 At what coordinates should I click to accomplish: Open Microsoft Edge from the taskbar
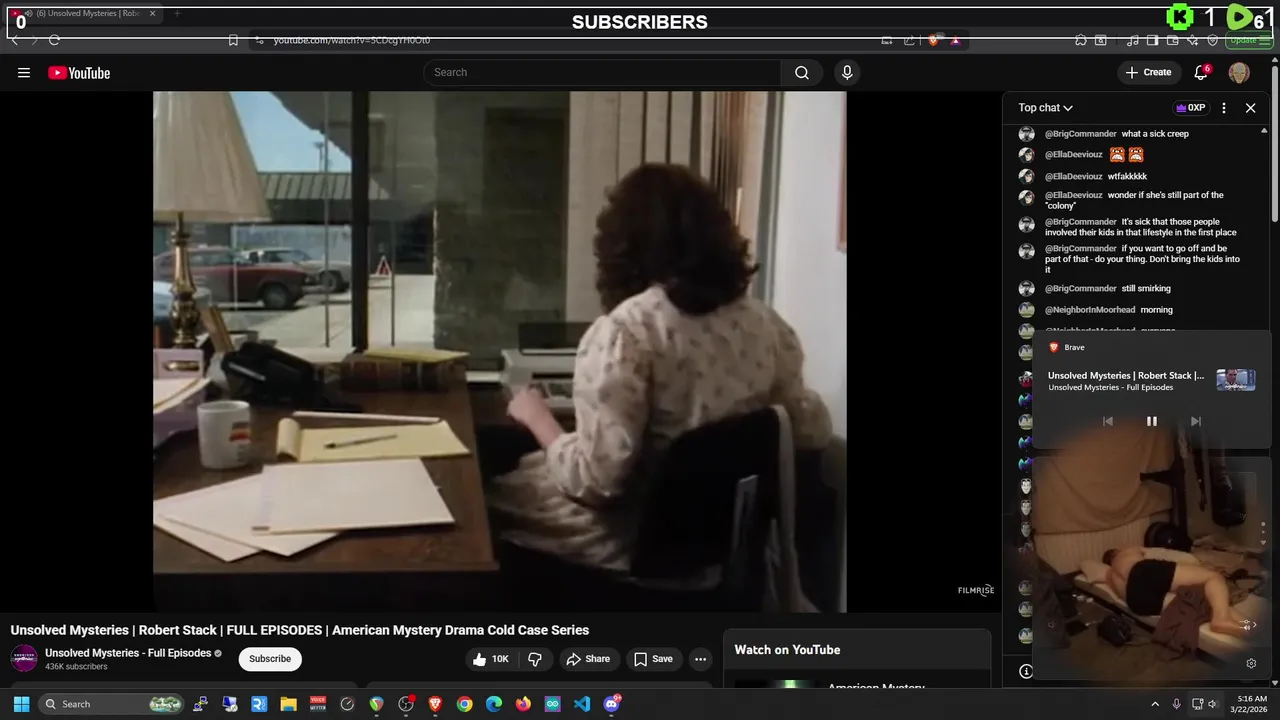(494, 704)
